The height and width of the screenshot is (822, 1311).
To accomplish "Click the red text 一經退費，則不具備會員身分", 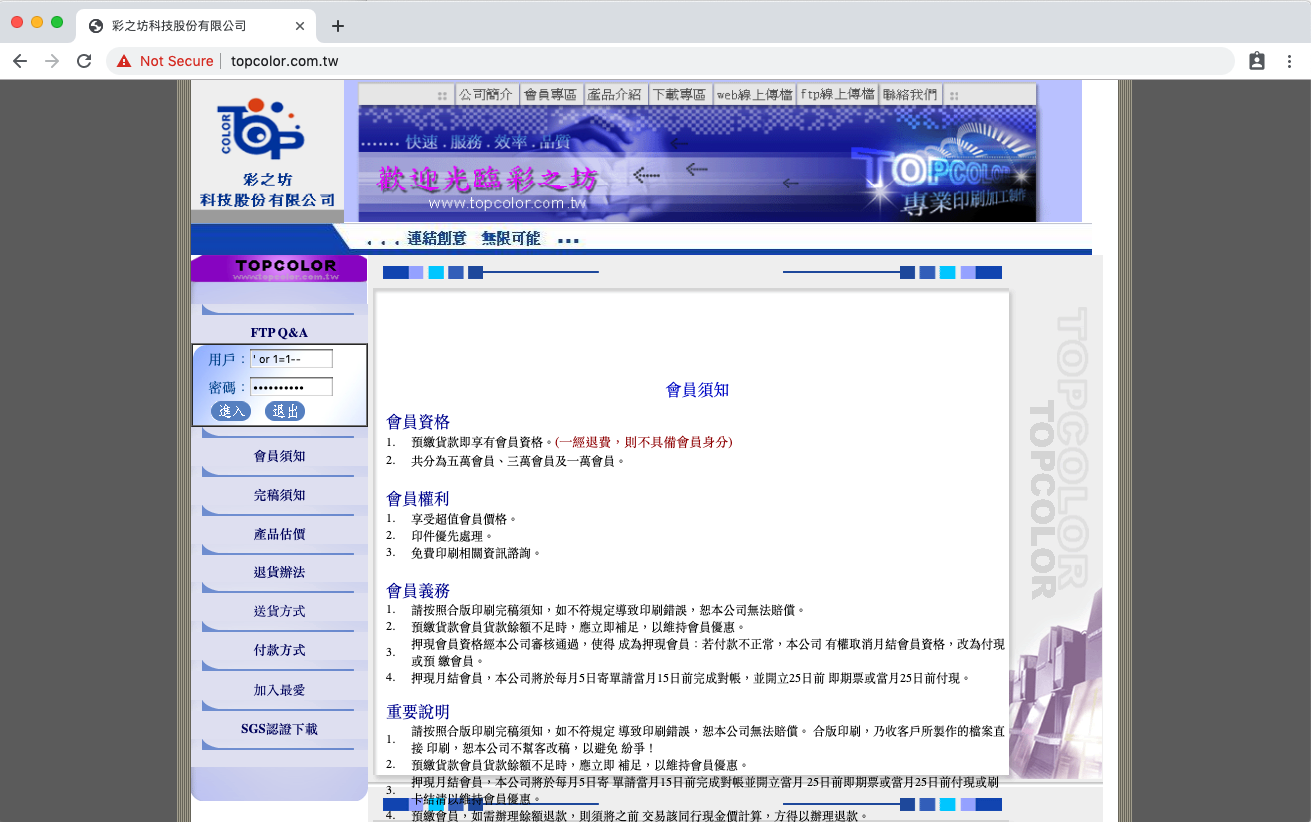I will [x=643, y=442].
